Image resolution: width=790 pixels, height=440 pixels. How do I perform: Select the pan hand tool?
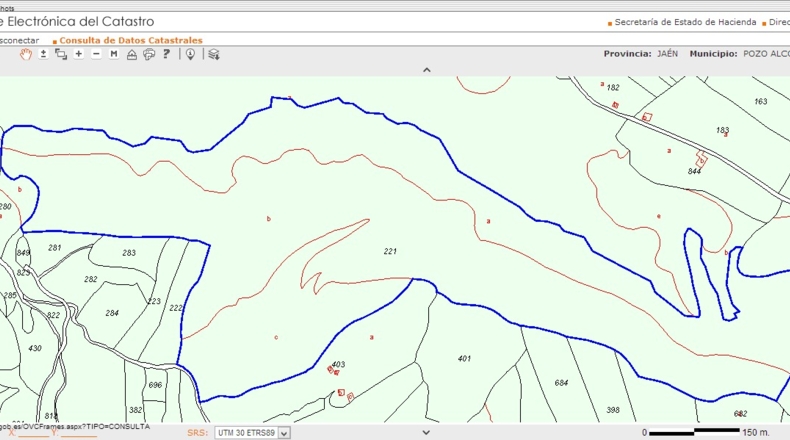[26, 54]
